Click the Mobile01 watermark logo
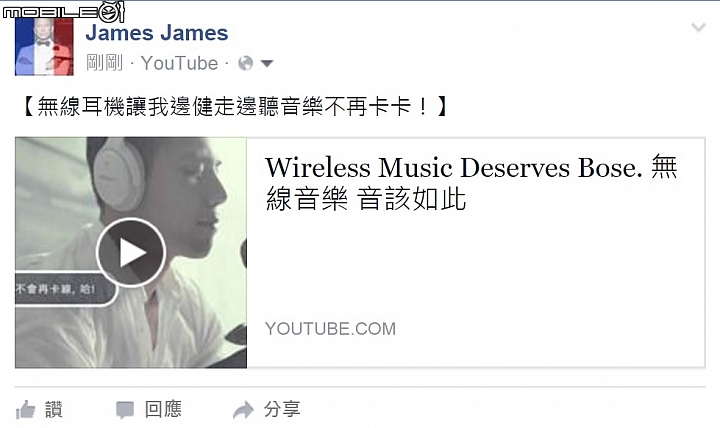720x428 pixels. tap(64, 11)
